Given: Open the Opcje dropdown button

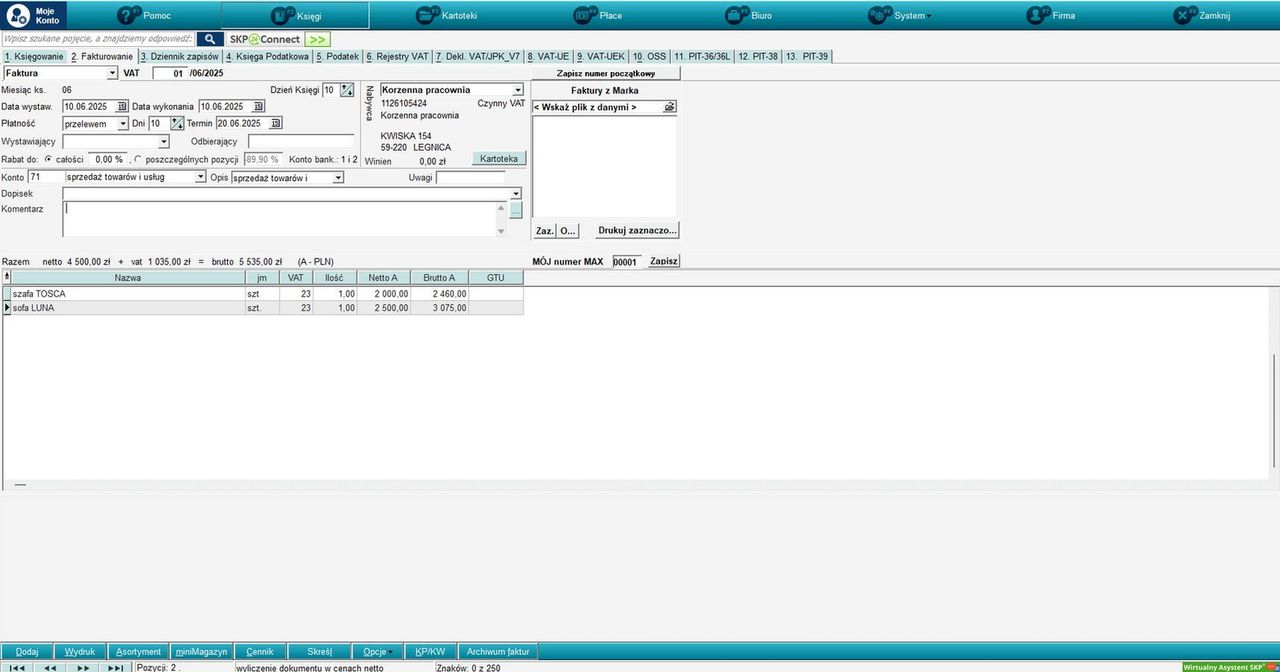Looking at the screenshot, I should (379, 651).
